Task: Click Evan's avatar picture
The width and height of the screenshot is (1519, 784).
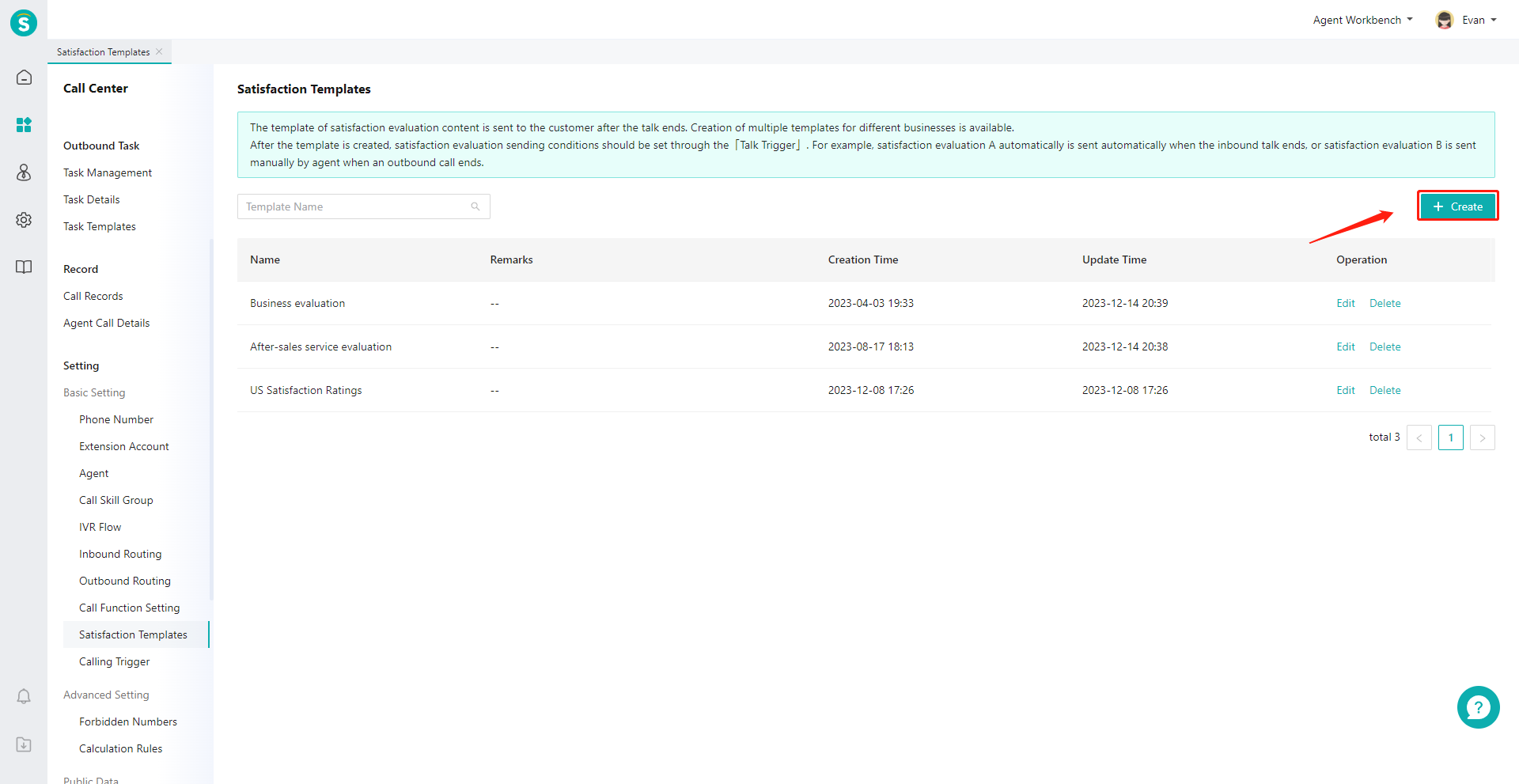Action: point(1445,20)
